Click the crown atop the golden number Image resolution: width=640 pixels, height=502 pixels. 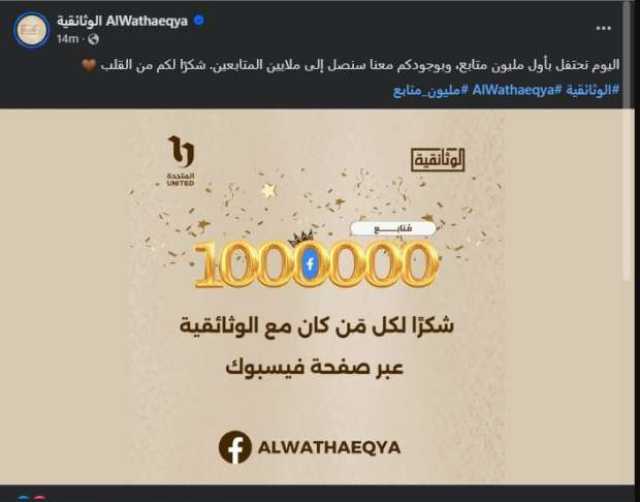(x=300, y=237)
